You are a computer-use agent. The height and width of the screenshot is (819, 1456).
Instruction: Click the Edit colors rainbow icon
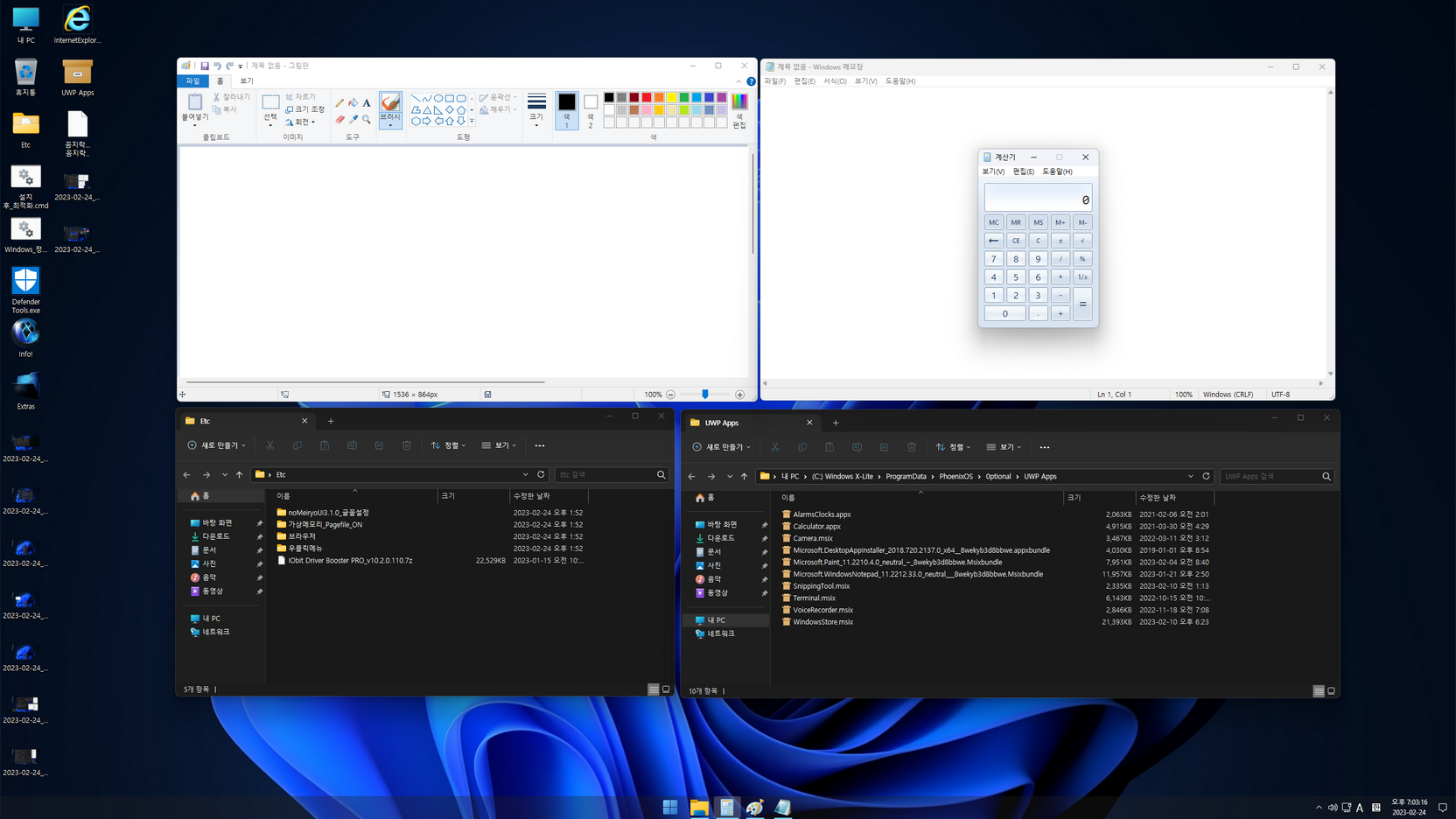(x=739, y=101)
